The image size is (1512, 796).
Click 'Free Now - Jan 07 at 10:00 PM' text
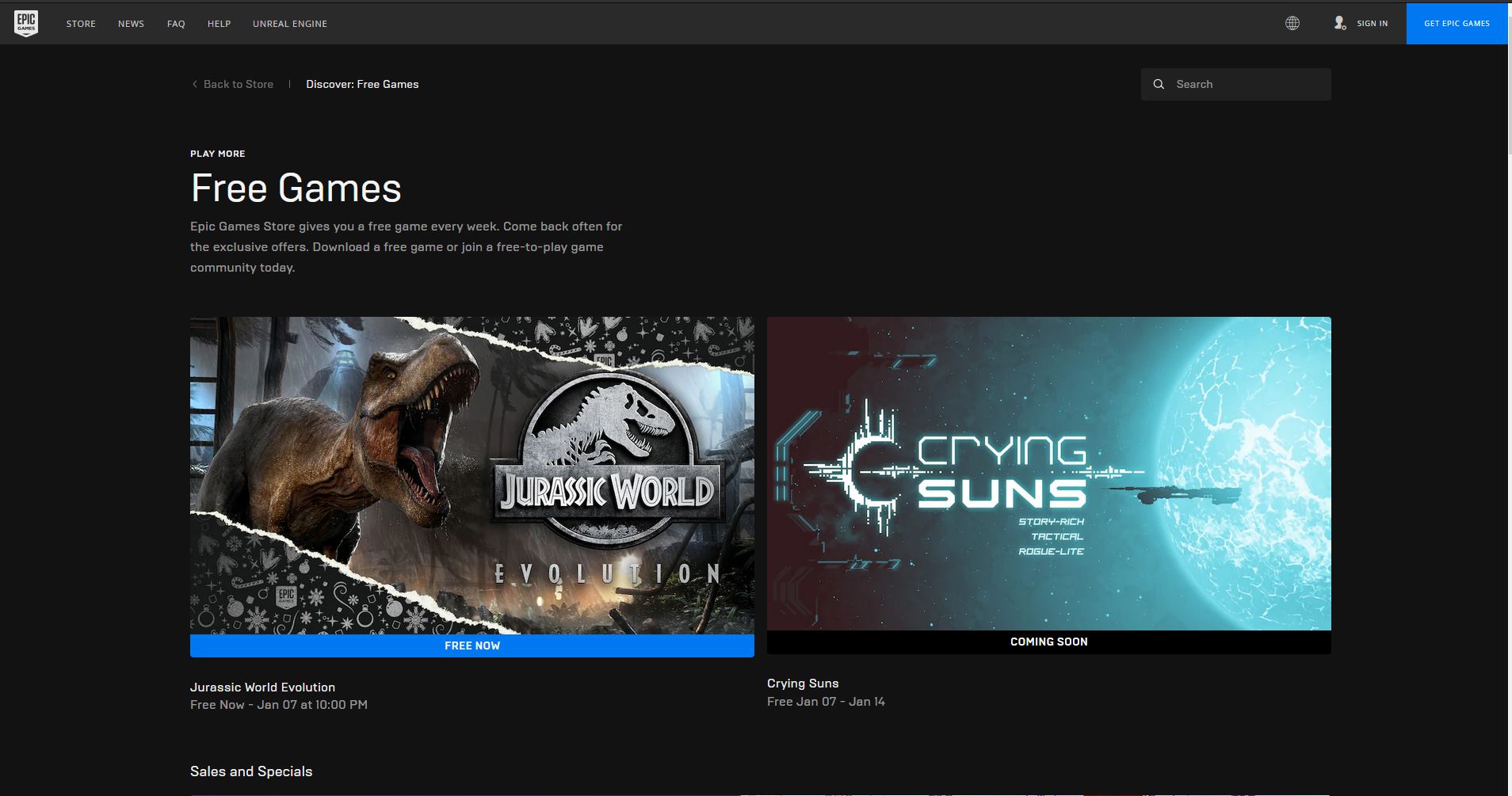279,704
